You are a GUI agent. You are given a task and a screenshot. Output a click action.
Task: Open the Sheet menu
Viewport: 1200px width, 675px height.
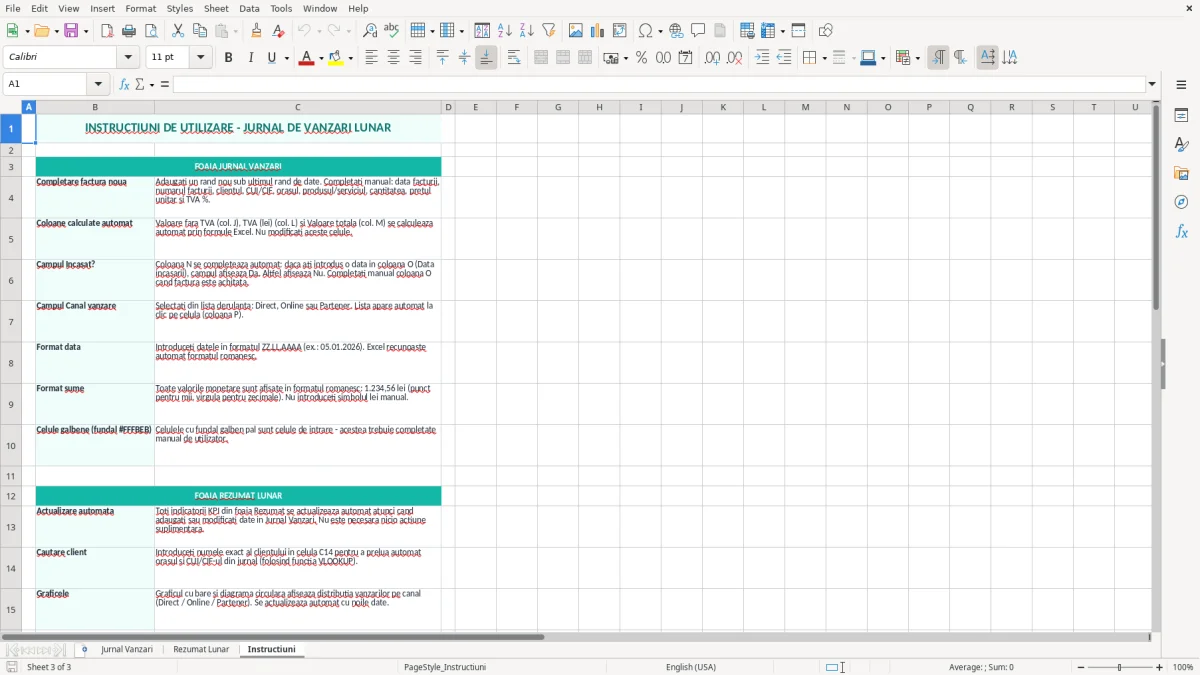pyautogui.click(x=216, y=8)
